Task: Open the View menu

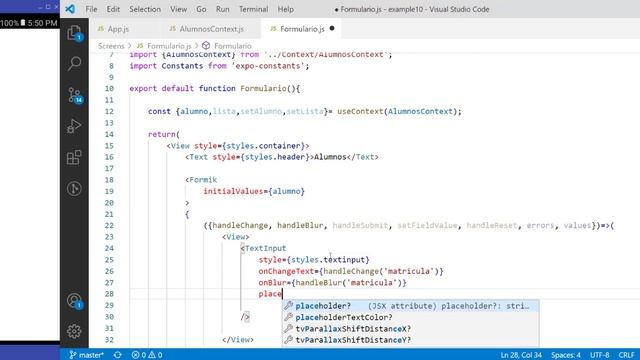Action: (x=178, y=9)
